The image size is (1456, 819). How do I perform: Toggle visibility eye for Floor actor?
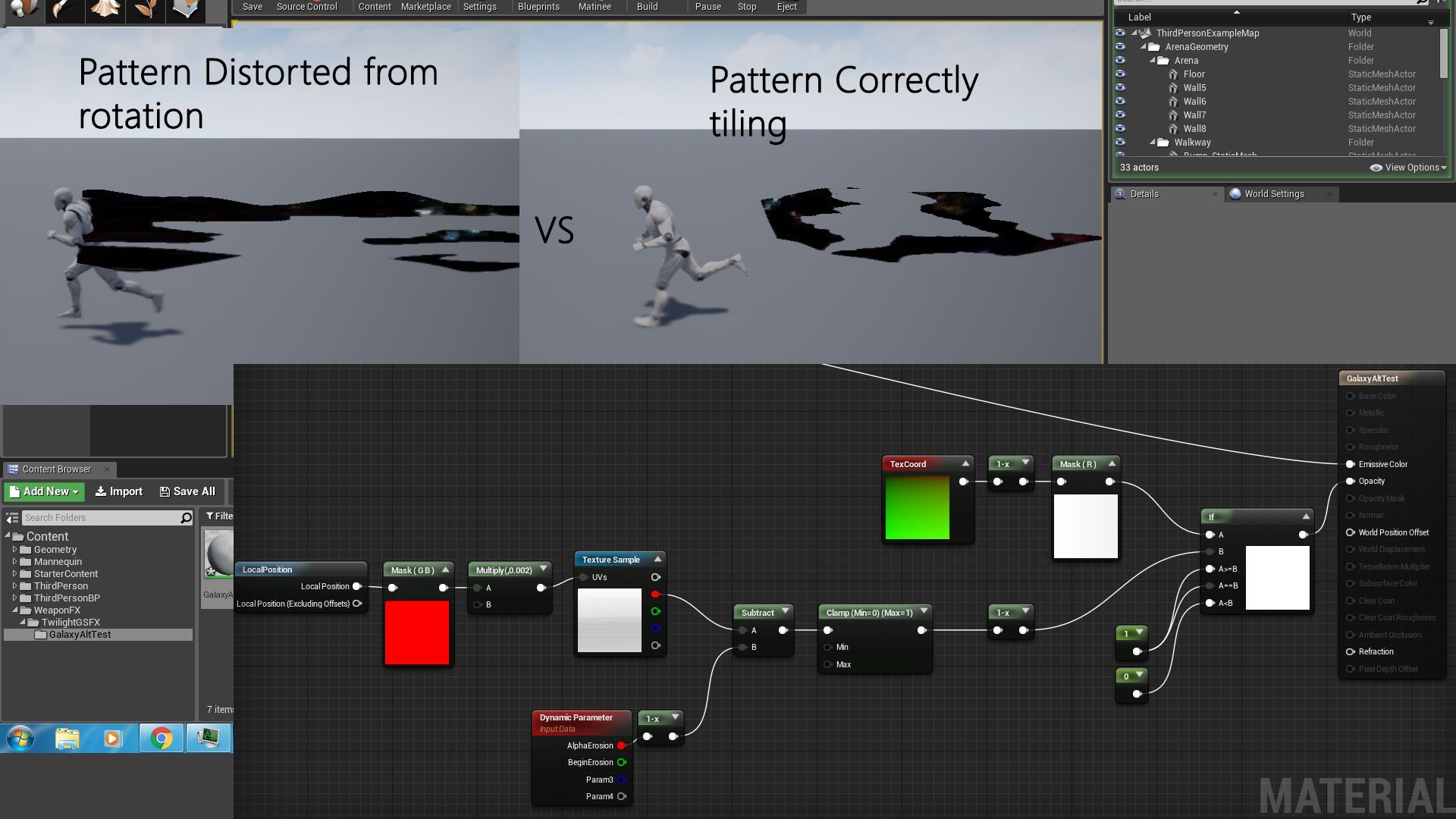pyautogui.click(x=1120, y=74)
